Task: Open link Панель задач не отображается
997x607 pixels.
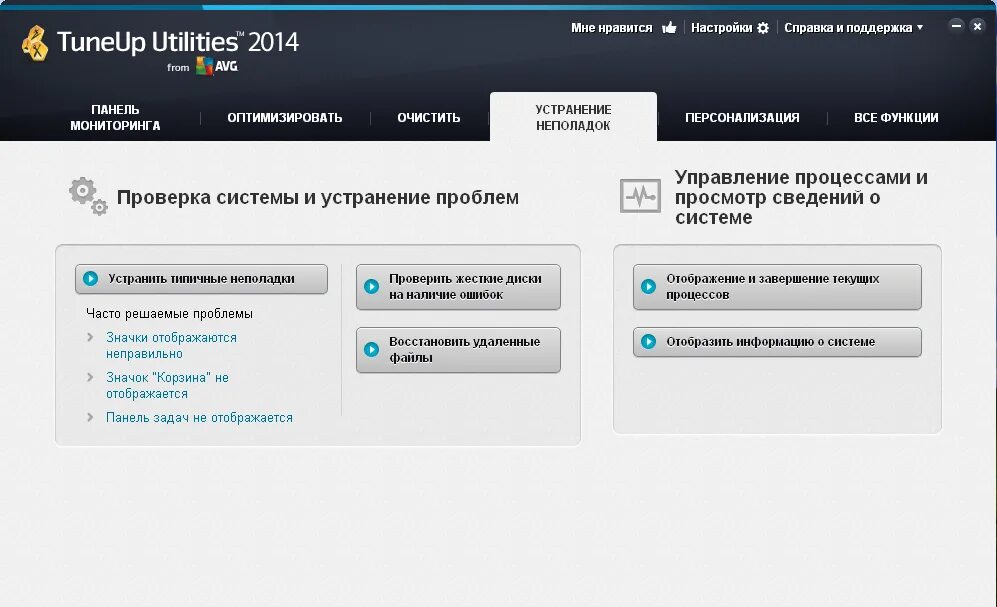Action: (199, 418)
